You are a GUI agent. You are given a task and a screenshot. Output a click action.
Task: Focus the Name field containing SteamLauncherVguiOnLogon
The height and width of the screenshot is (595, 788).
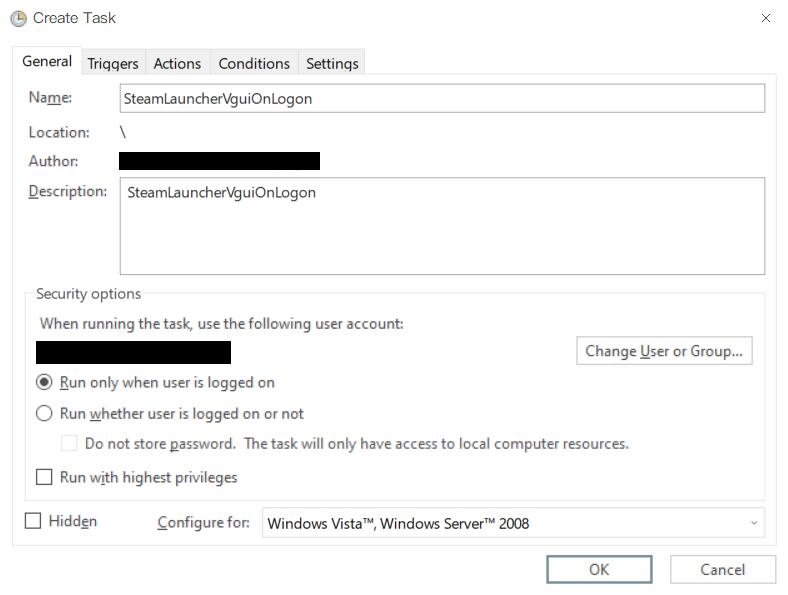(442, 98)
